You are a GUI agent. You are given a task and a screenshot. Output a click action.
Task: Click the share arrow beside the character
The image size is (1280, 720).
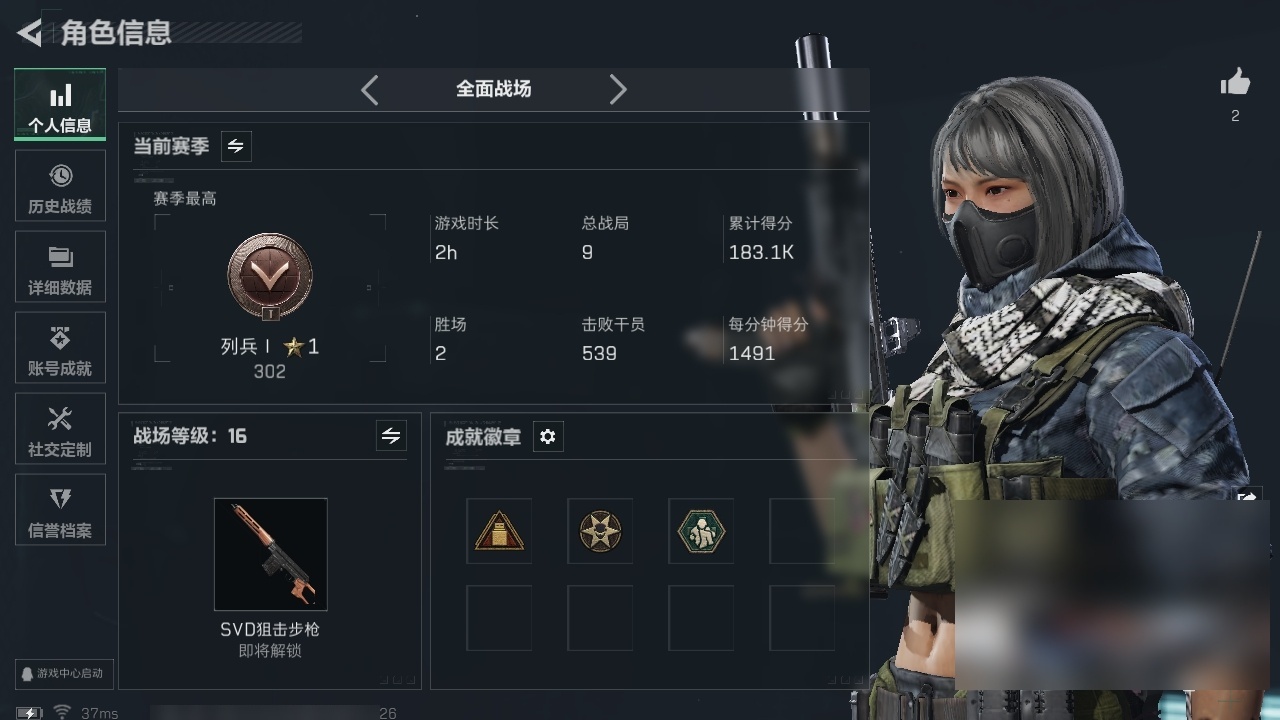point(1249,498)
